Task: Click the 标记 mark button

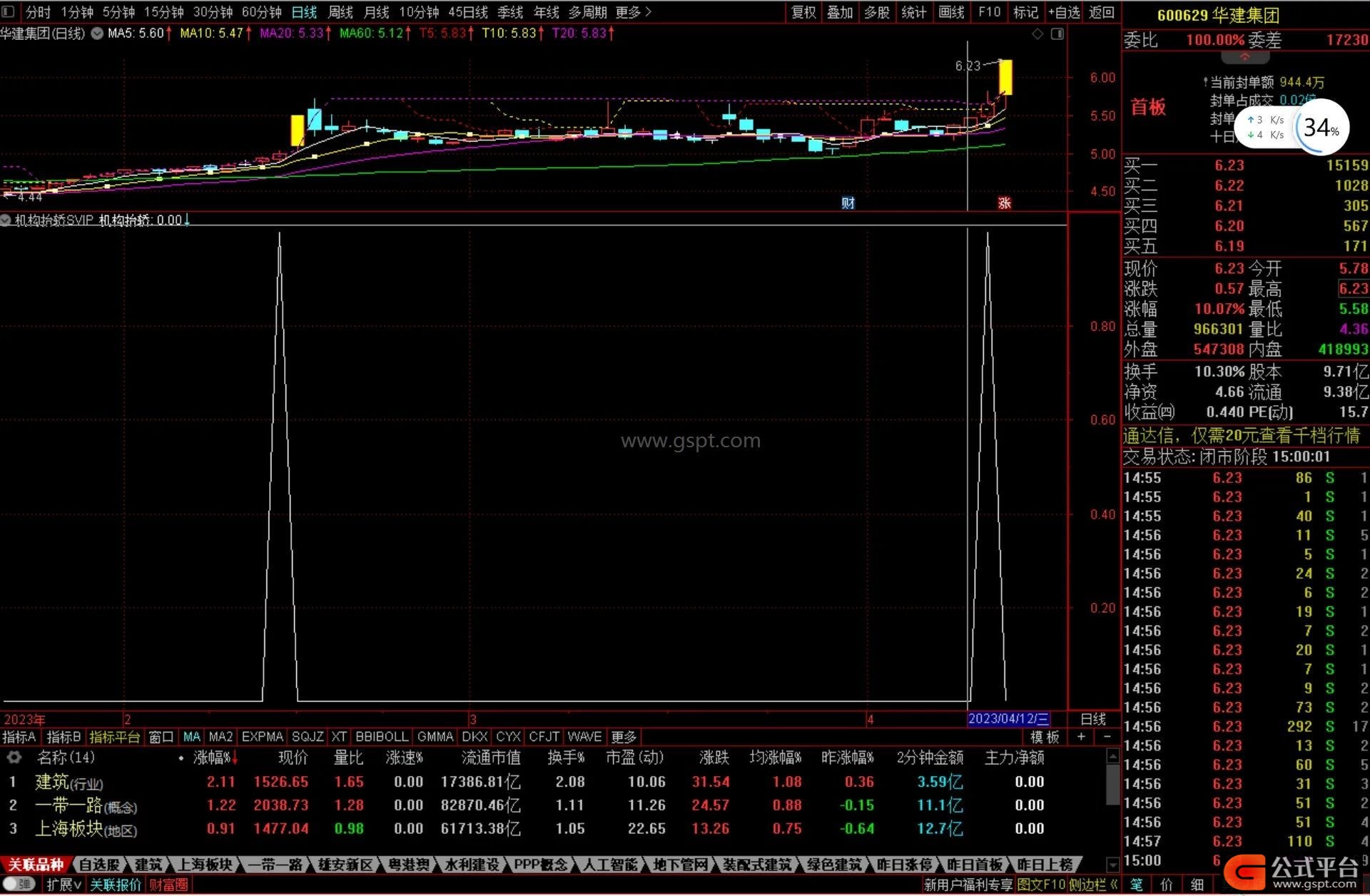Action: (x=1026, y=12)
